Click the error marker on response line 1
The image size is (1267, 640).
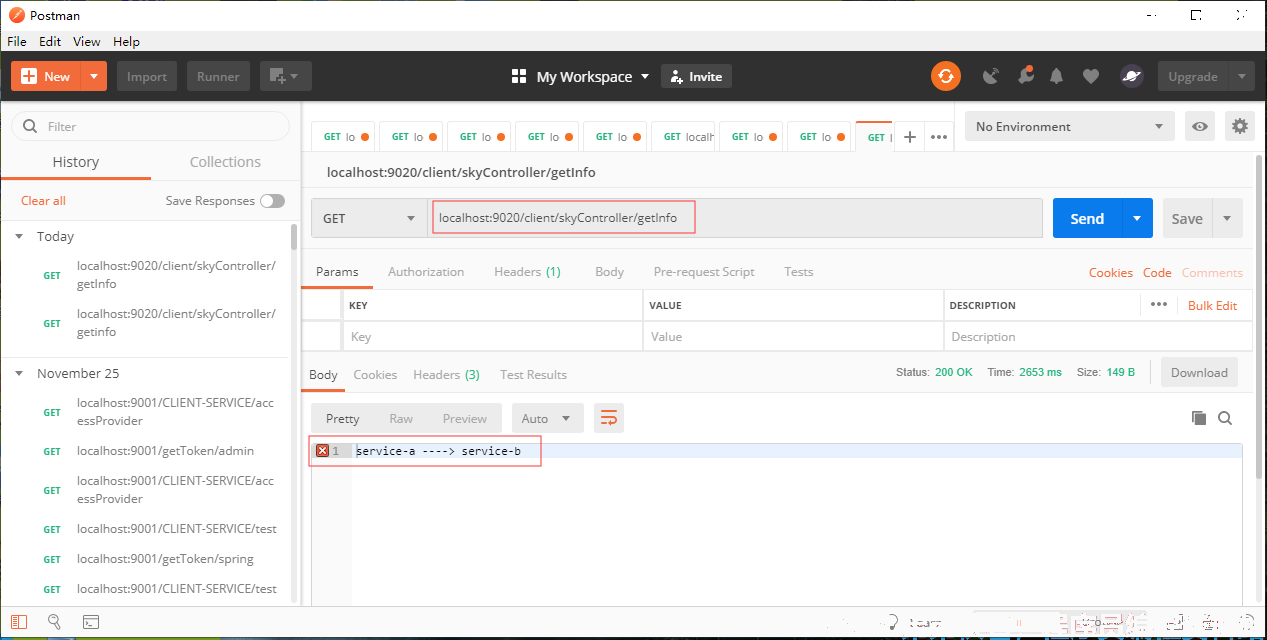322,451
